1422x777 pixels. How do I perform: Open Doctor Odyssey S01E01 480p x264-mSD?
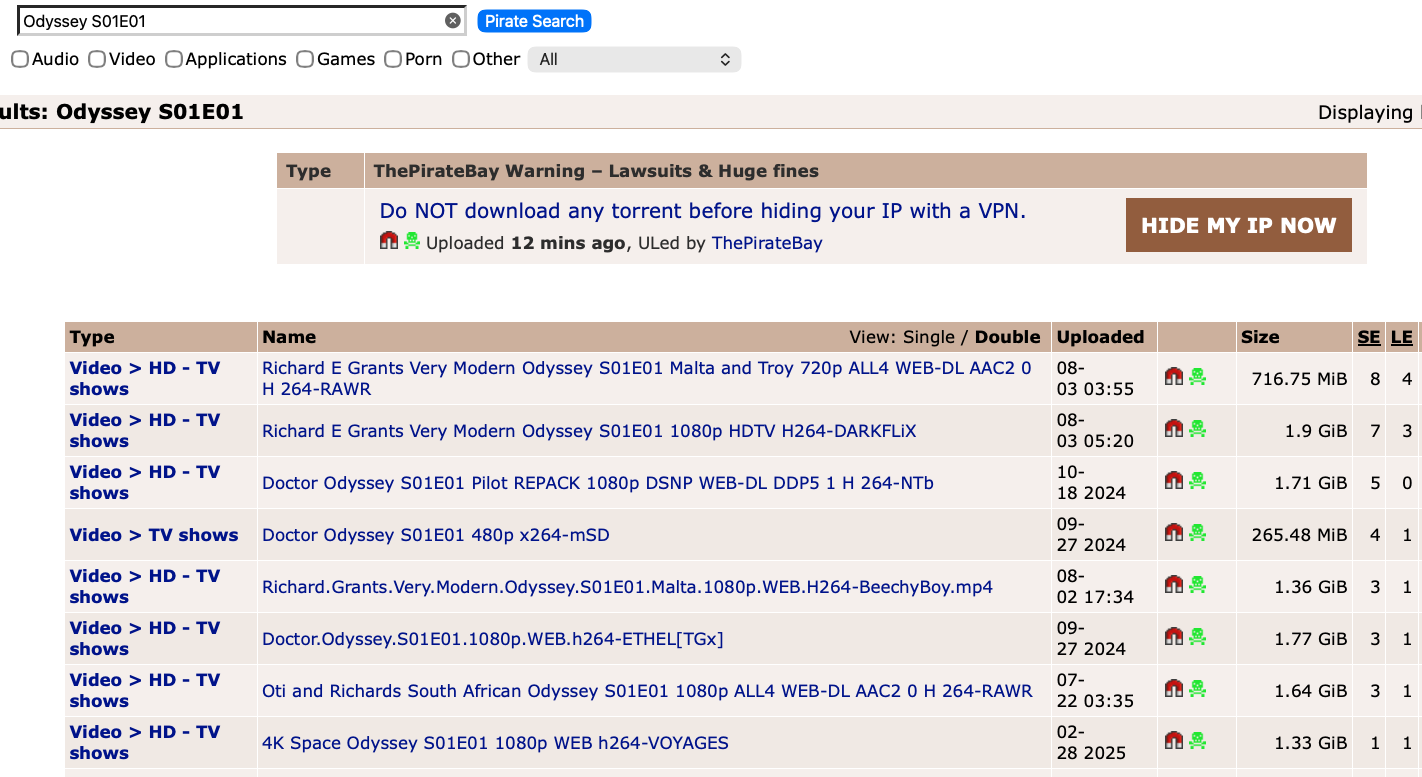tap(436, 535)
